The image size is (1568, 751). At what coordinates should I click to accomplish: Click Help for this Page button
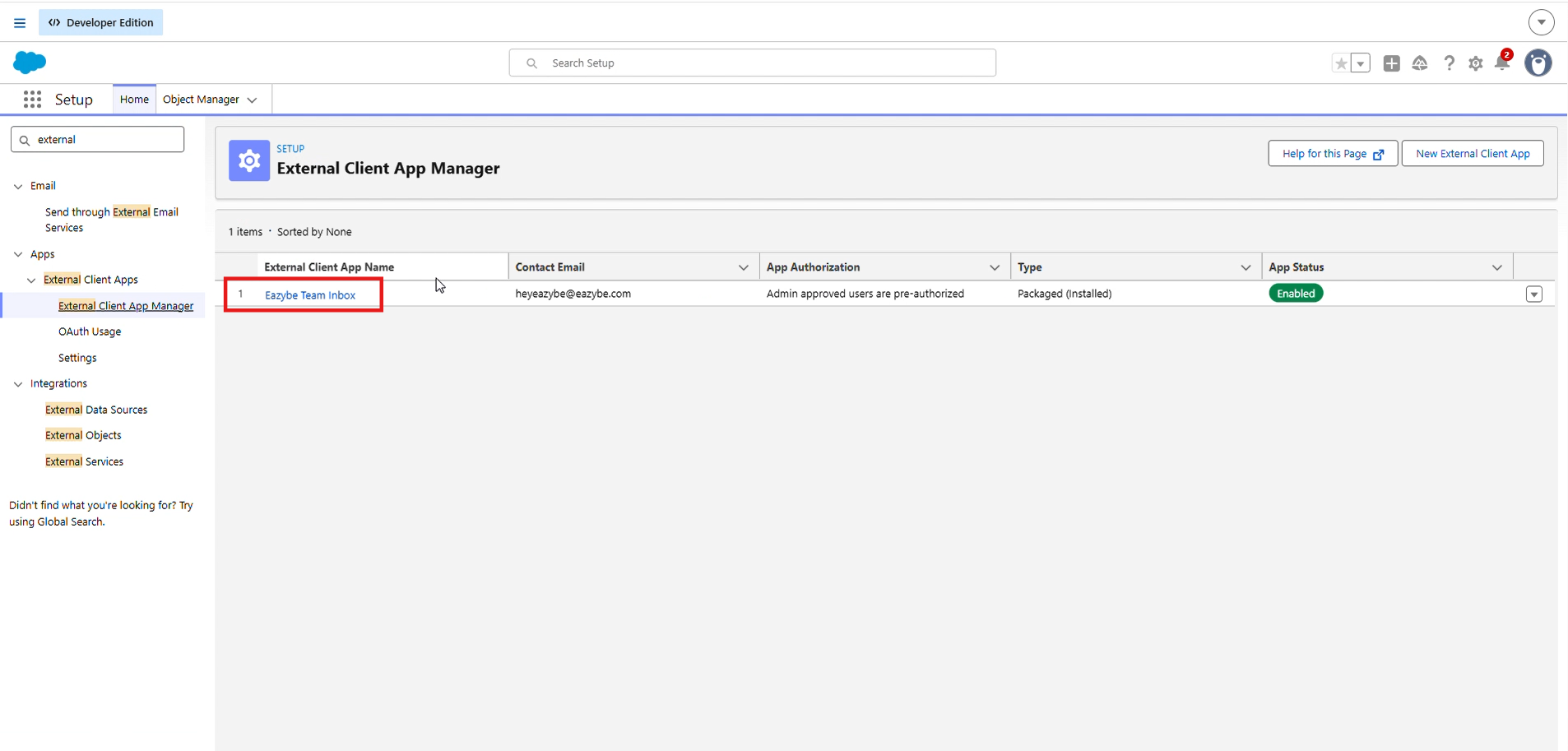click(1333, 154)
